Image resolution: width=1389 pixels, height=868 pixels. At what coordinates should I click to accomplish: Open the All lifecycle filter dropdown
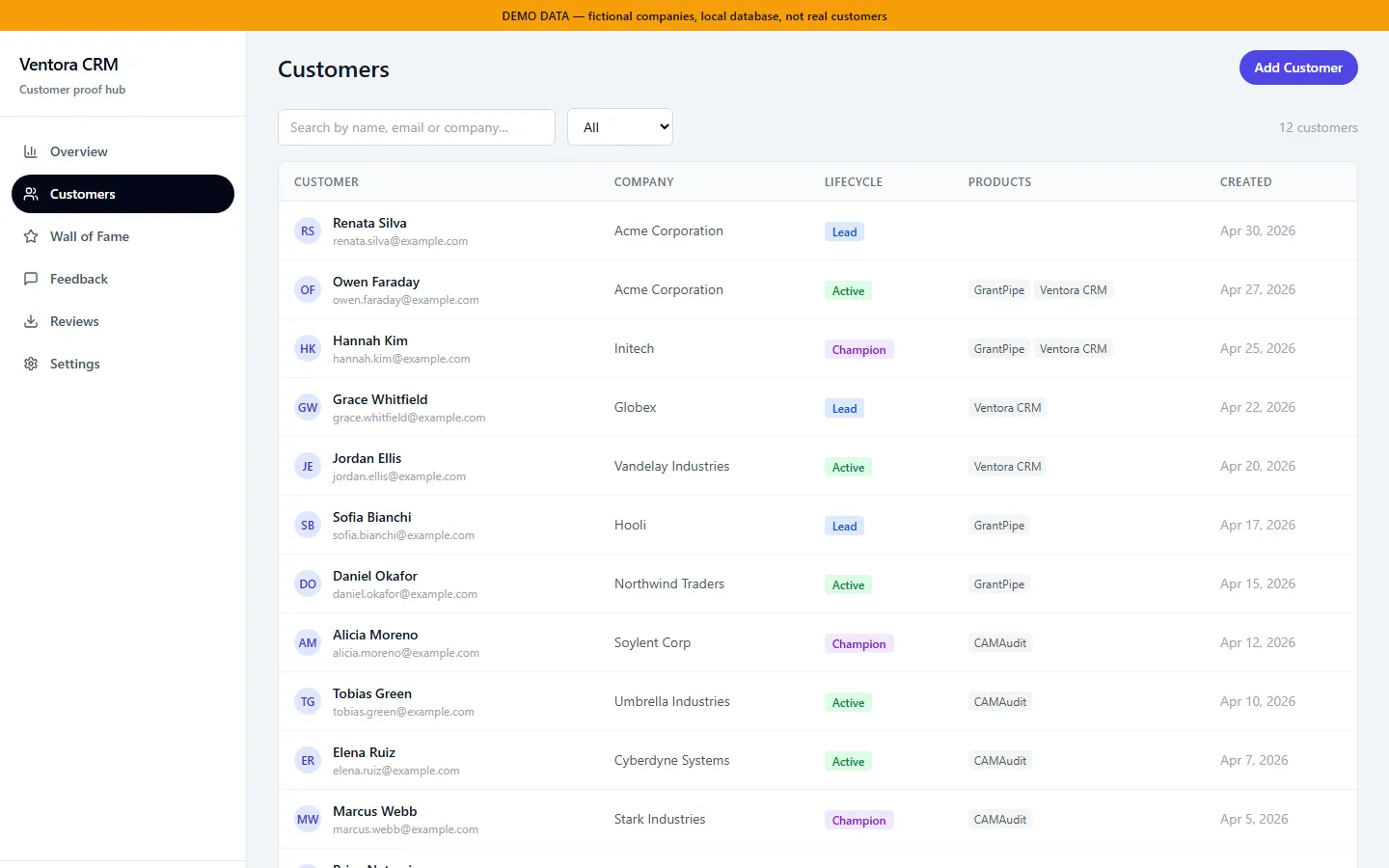[620, 127]
